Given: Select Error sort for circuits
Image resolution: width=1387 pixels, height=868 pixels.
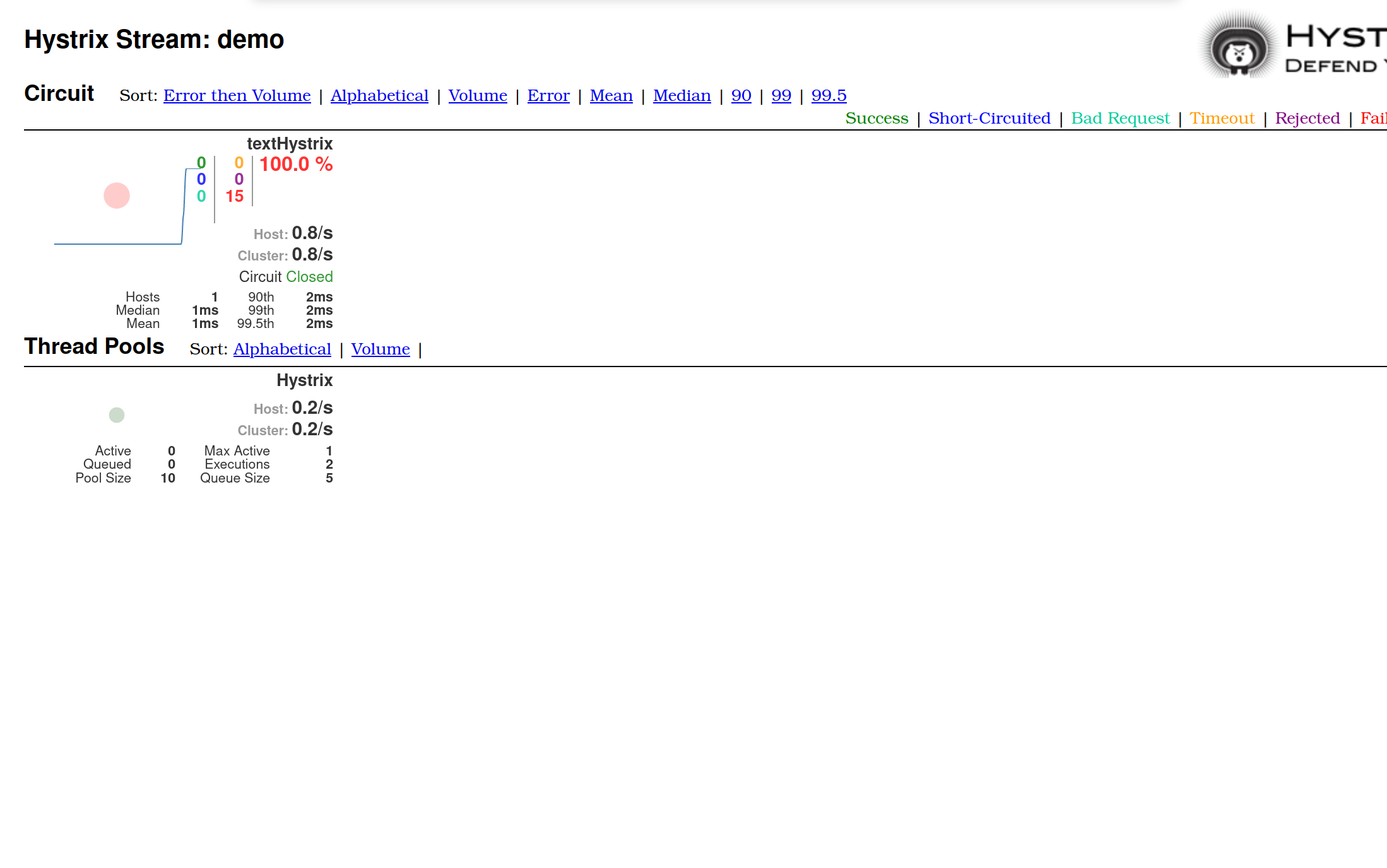Looking at the screenshot, I should pos(549,94).
